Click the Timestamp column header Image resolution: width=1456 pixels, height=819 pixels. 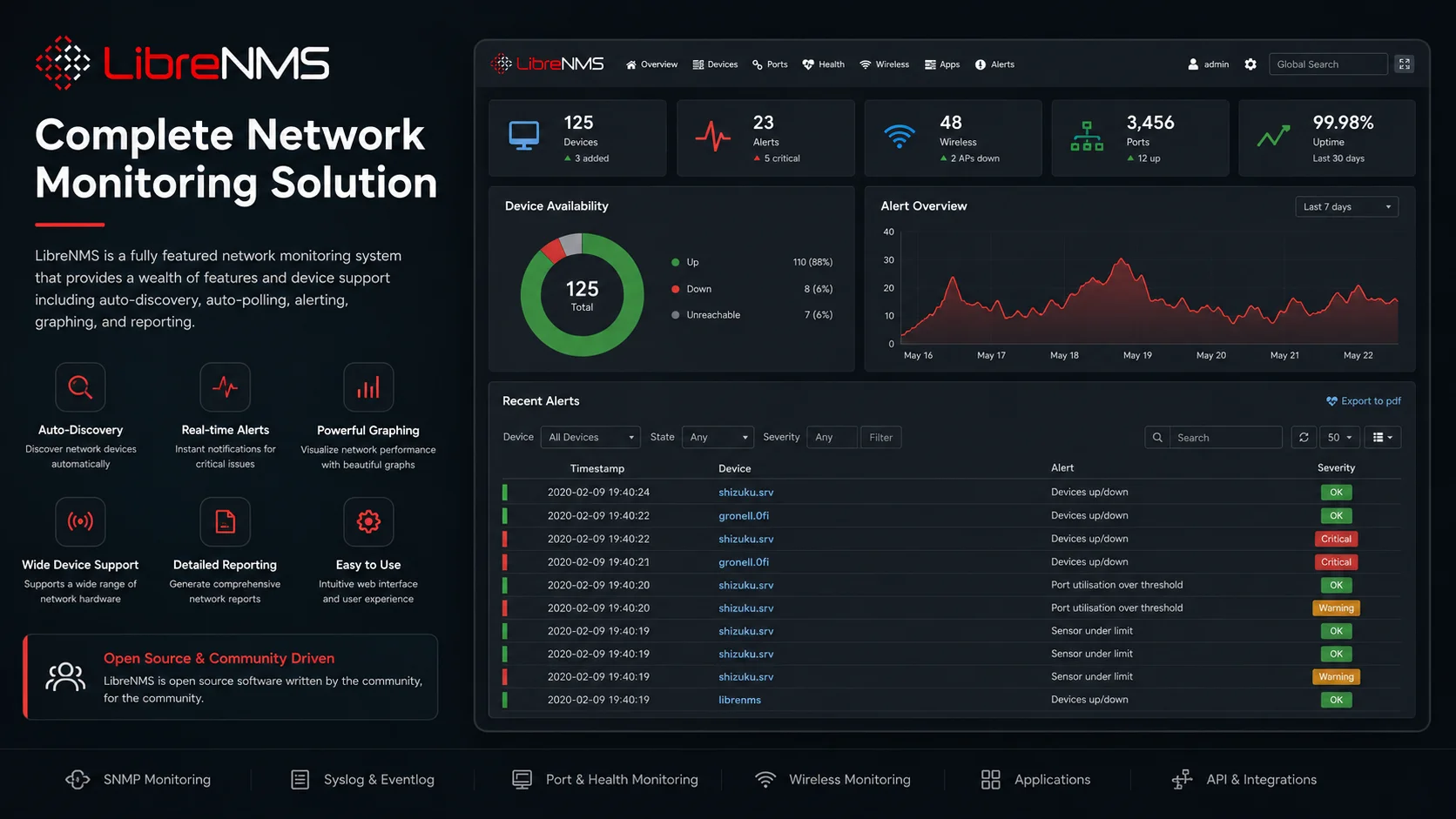[x=597, y=468]
